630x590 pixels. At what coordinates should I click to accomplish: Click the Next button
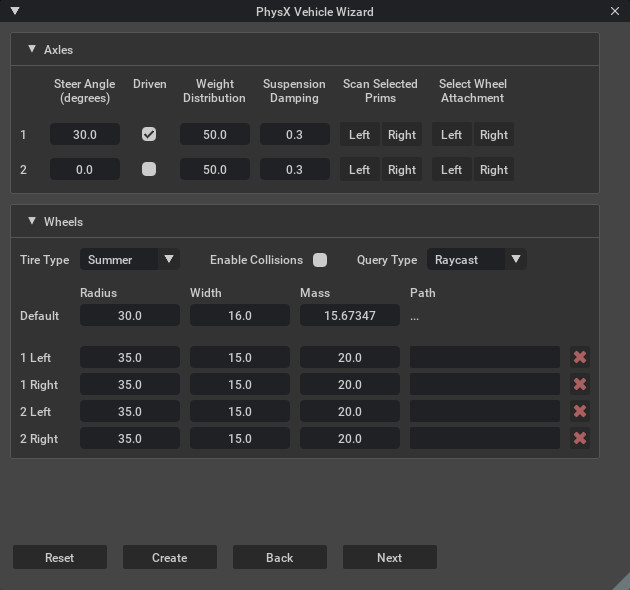point(389,557)
